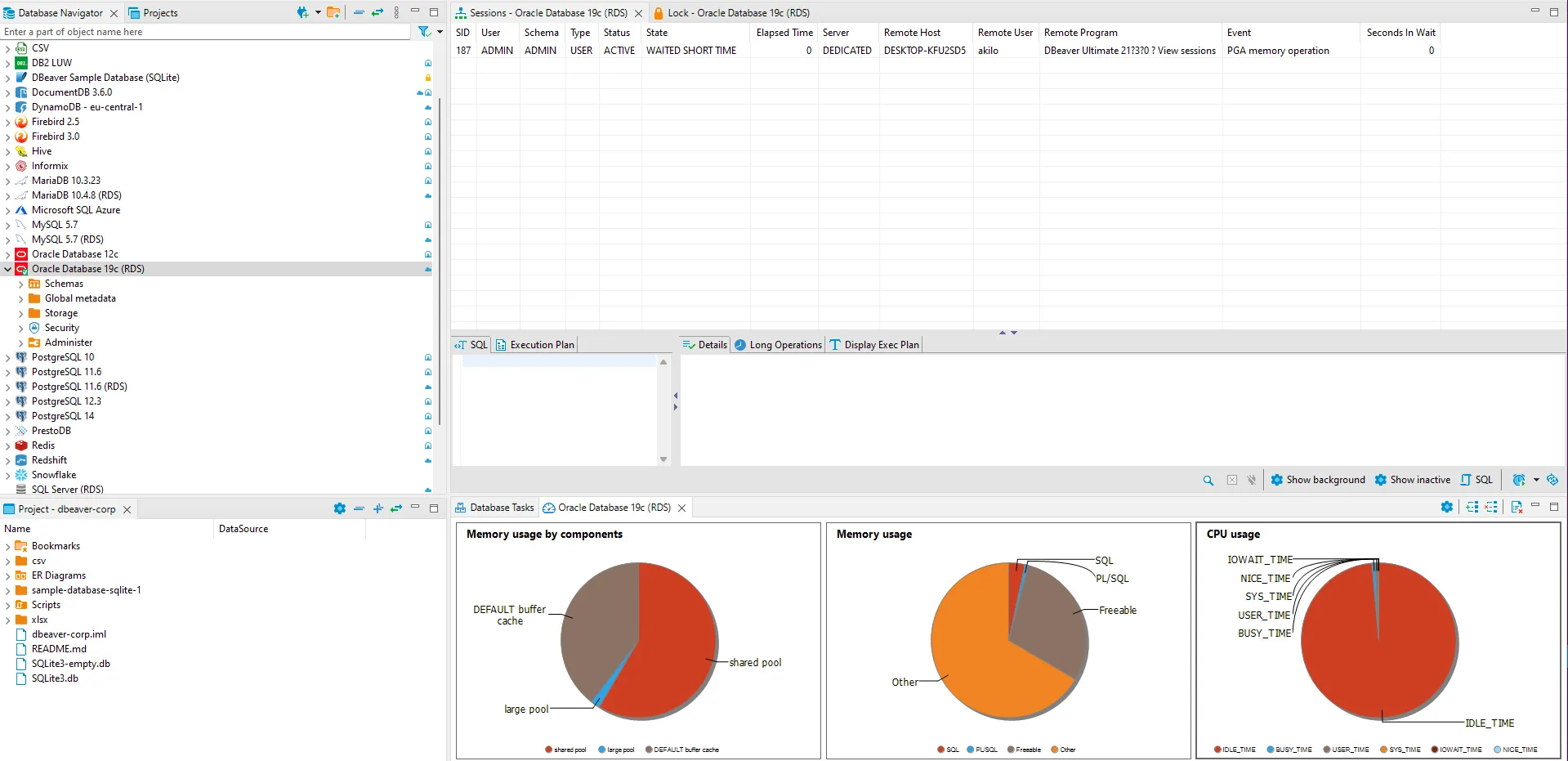Collapse the Oracle Database 19c (RDS) node
This screenshot has width=1568, height=761.
8,269
